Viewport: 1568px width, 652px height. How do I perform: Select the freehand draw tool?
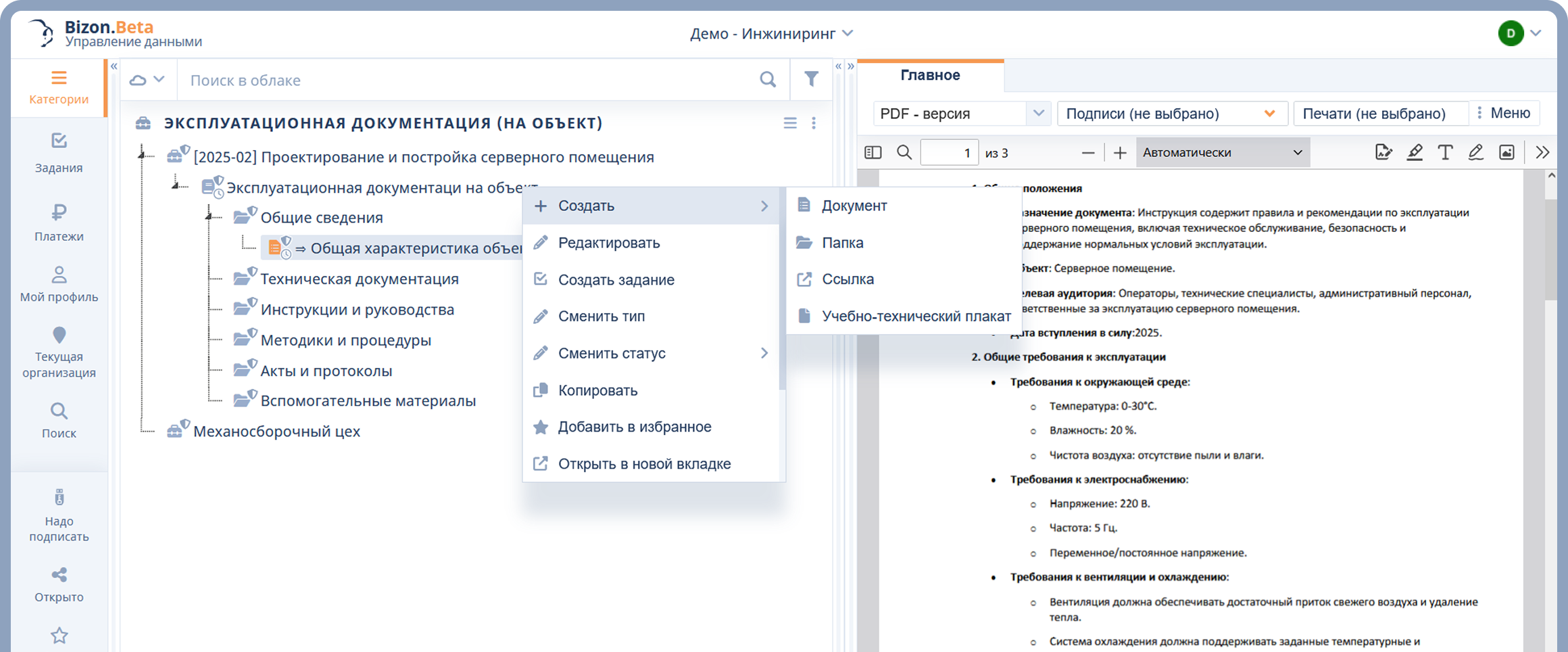coord(1475,152)
